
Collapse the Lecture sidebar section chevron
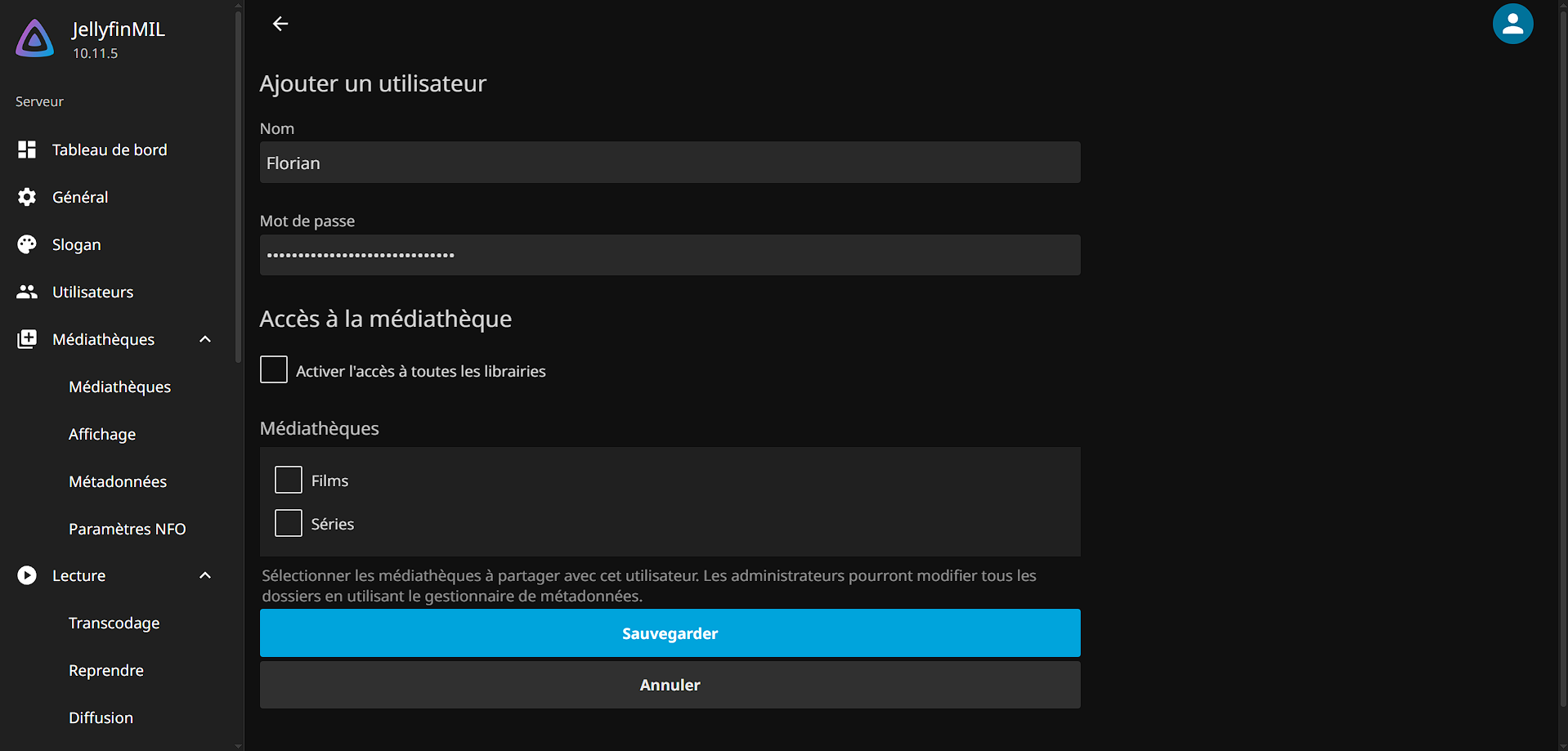(205, 575)
